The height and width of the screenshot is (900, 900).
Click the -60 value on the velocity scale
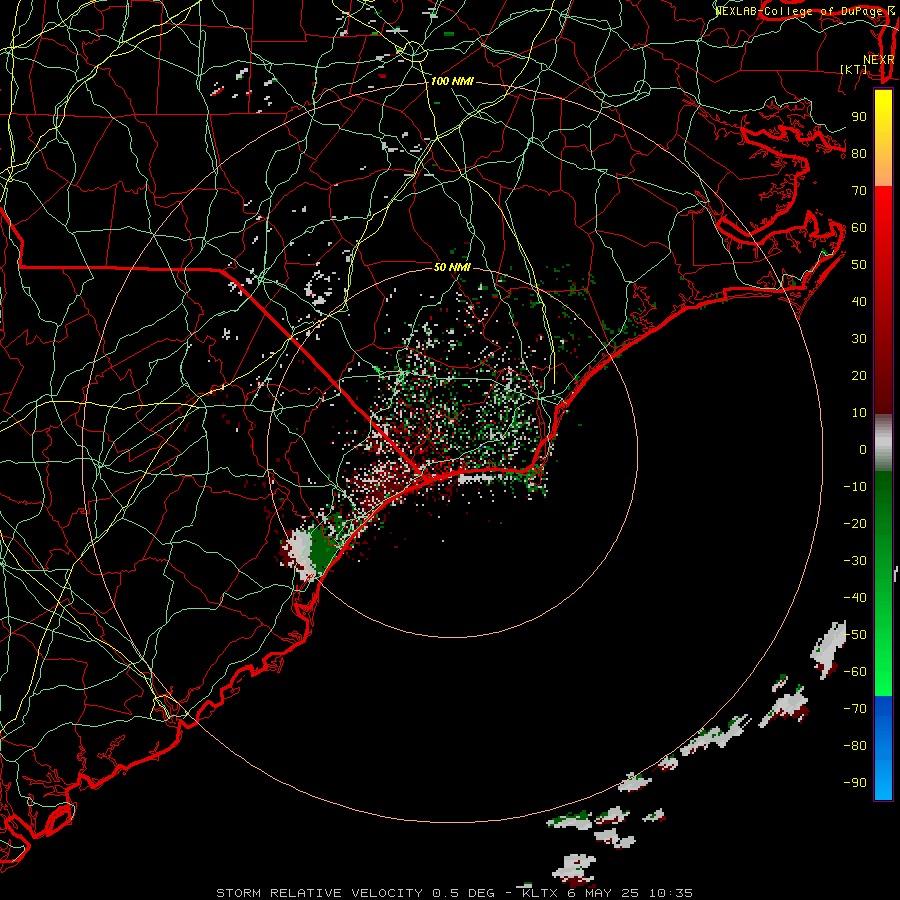coord(855,672)
